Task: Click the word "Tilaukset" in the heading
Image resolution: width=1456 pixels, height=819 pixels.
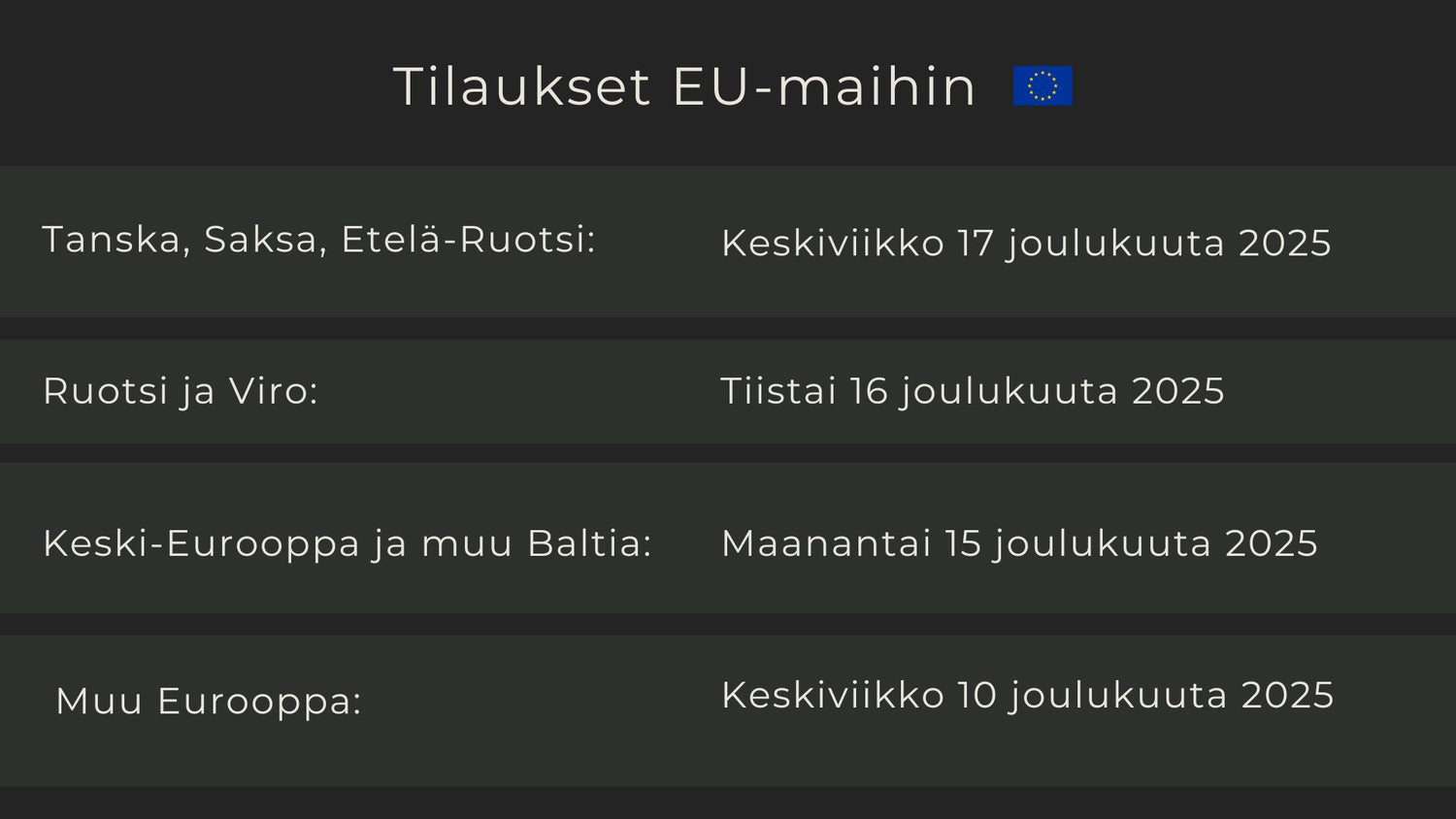Action: (521, 86)
